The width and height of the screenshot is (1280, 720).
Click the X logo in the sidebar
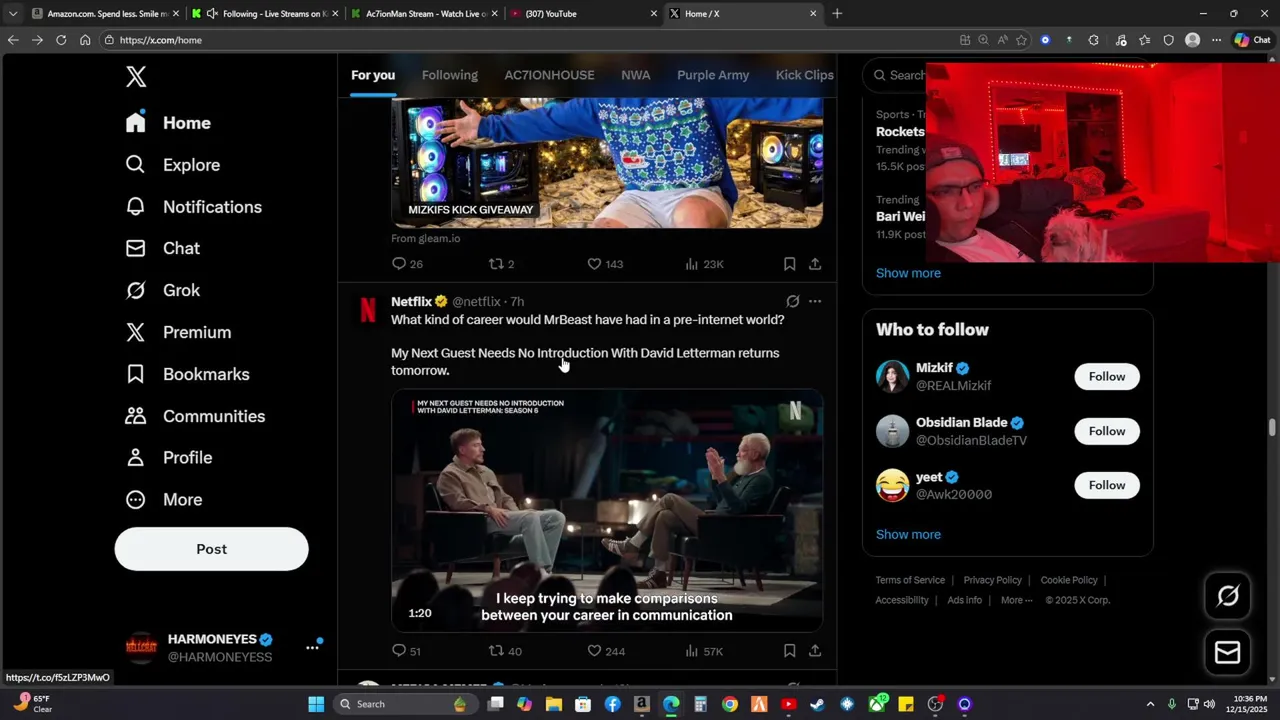tap(136, 77)
